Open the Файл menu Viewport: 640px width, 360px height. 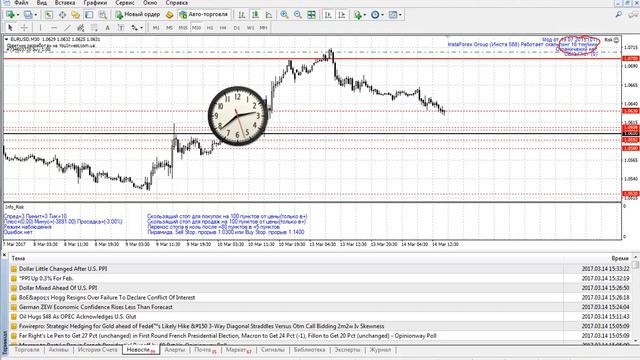[x=21, y=3]
